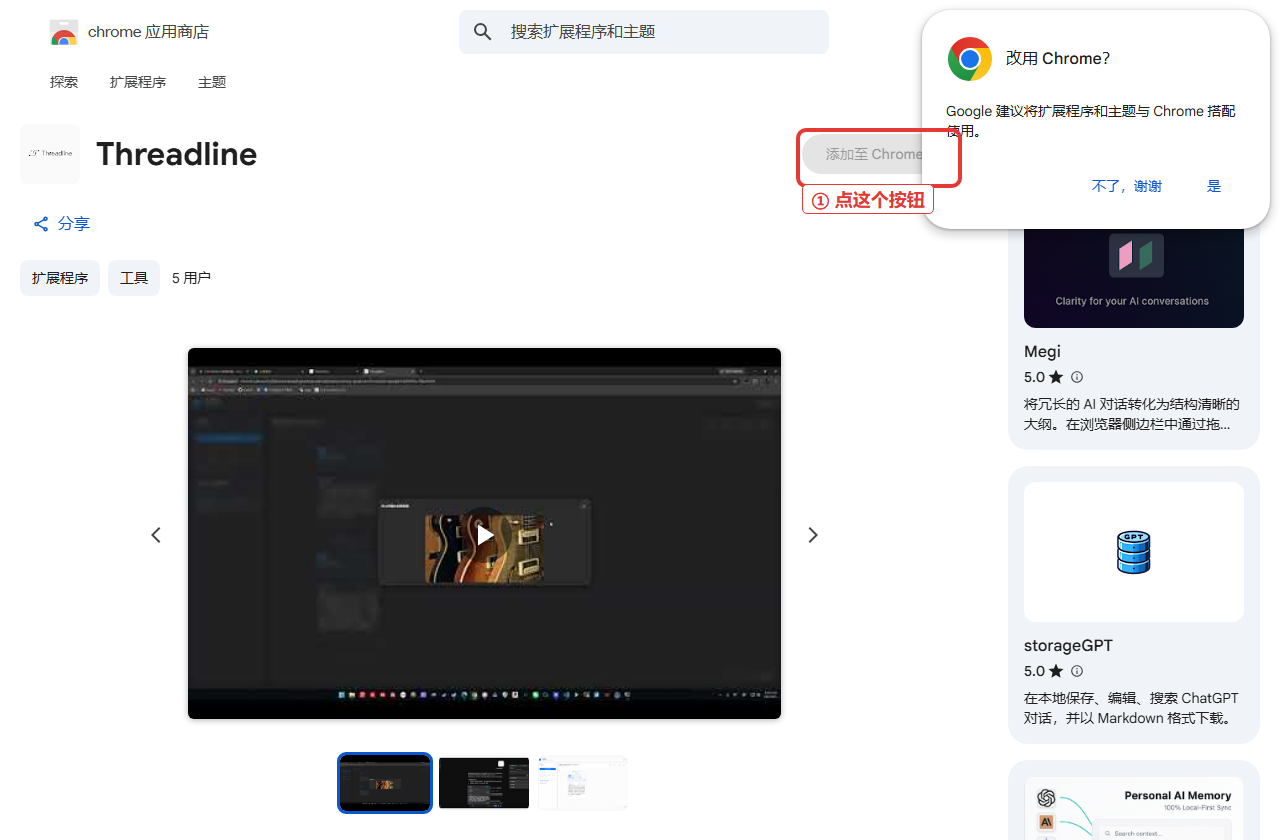The height and width of the screenshot is (840, 1280).
Task: Click the rating info icon for storageGPT
Action: coord(1077,671)
